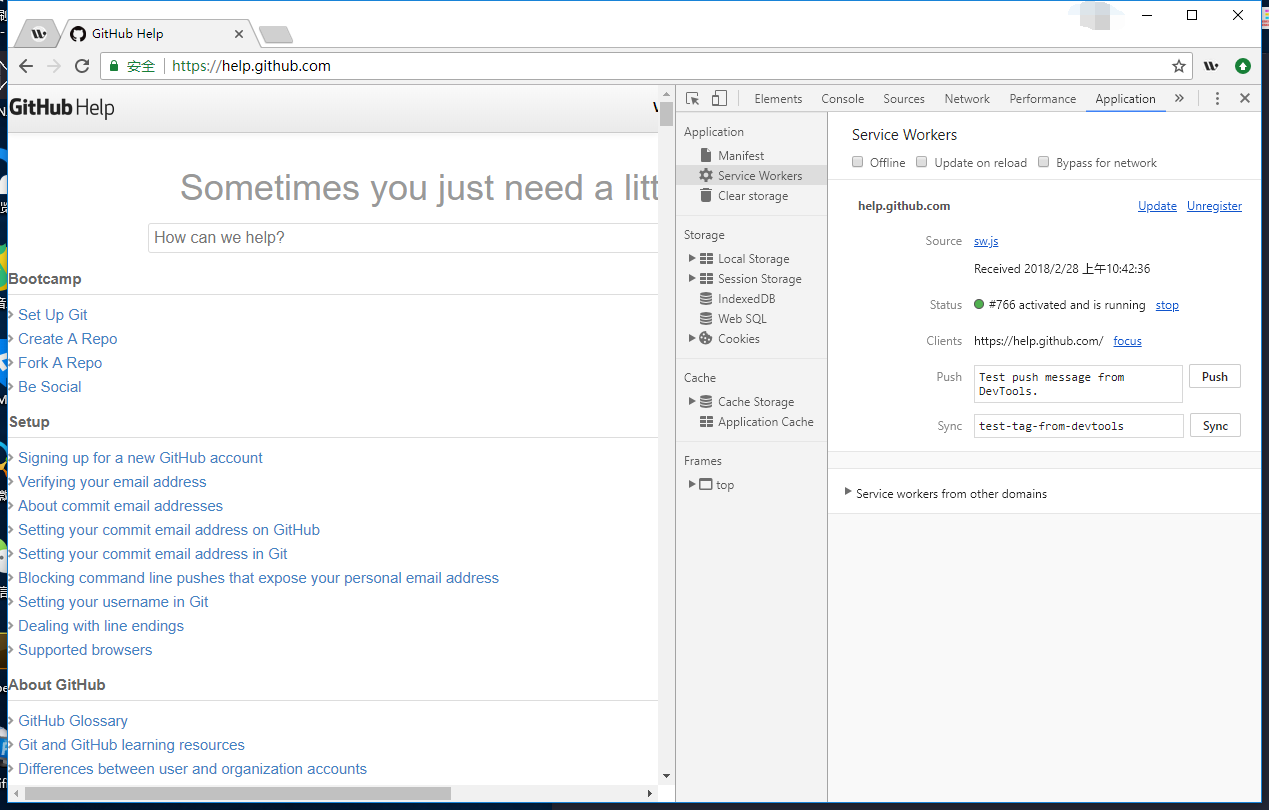Open the Set Up Git link
This screenshot has height=810, width=1269.
tap(53, 315)
